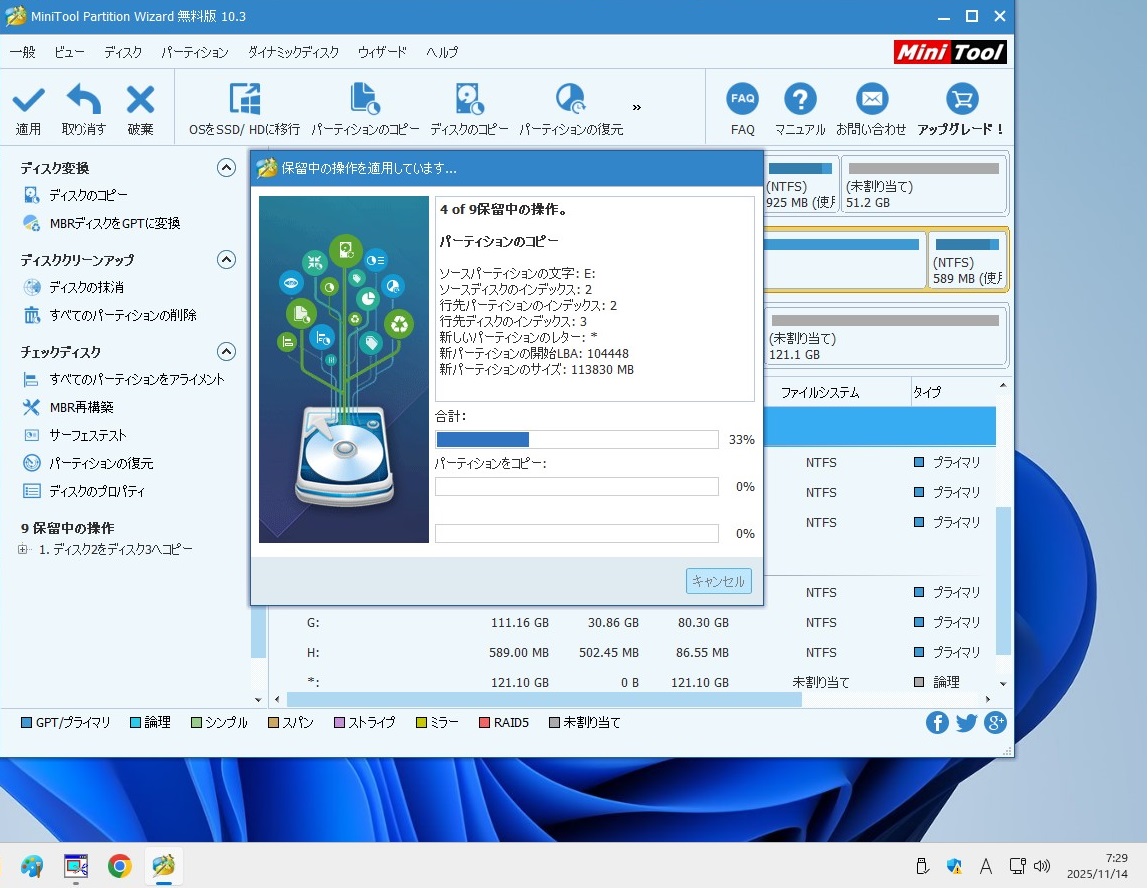Select the パーティションのコピー toolbar icon
The image size is (1148, 888).
pos(364,100)
